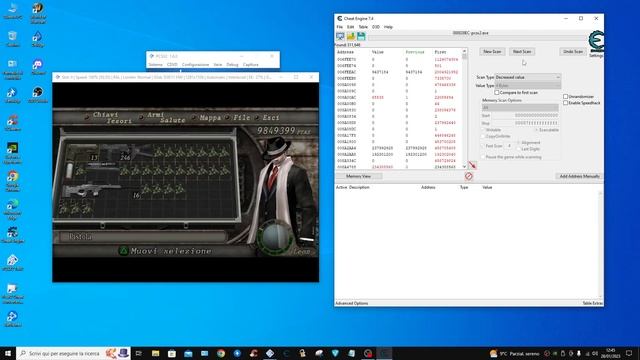
Task: Click the Address column header in results
Action: 345,52
